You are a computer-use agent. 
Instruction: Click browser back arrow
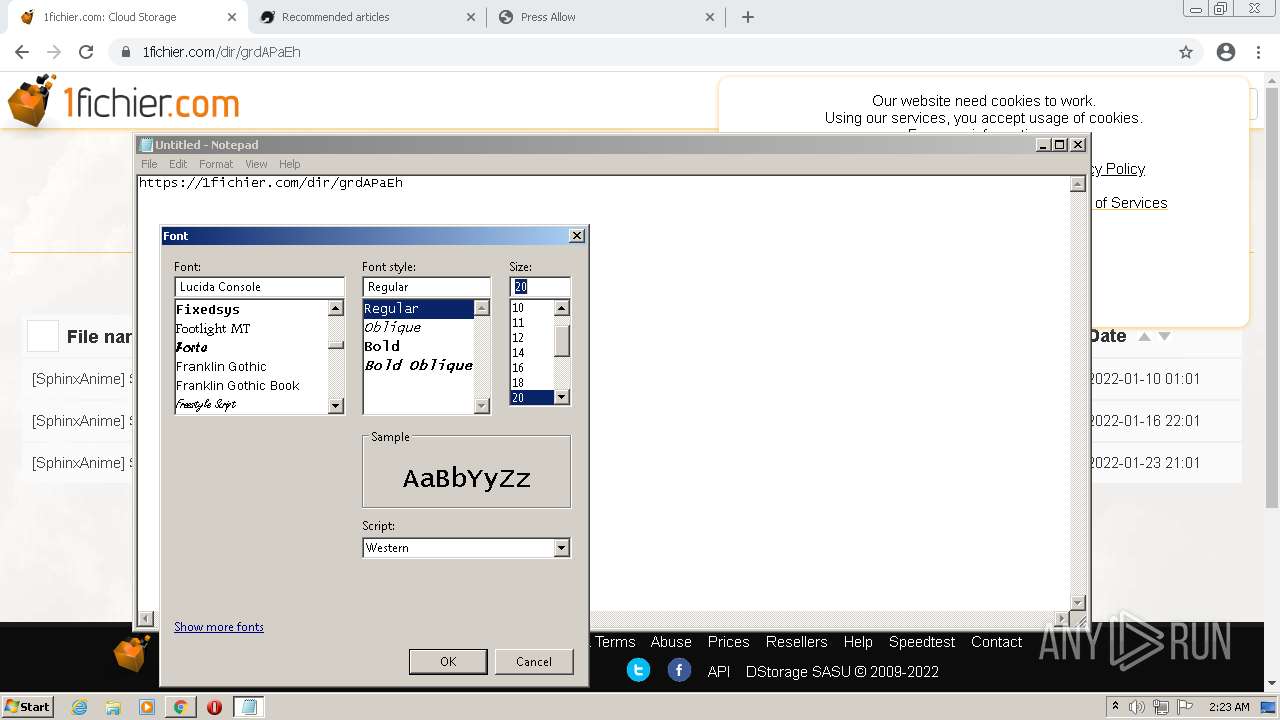pyautogui.click(x=22, y=52)
